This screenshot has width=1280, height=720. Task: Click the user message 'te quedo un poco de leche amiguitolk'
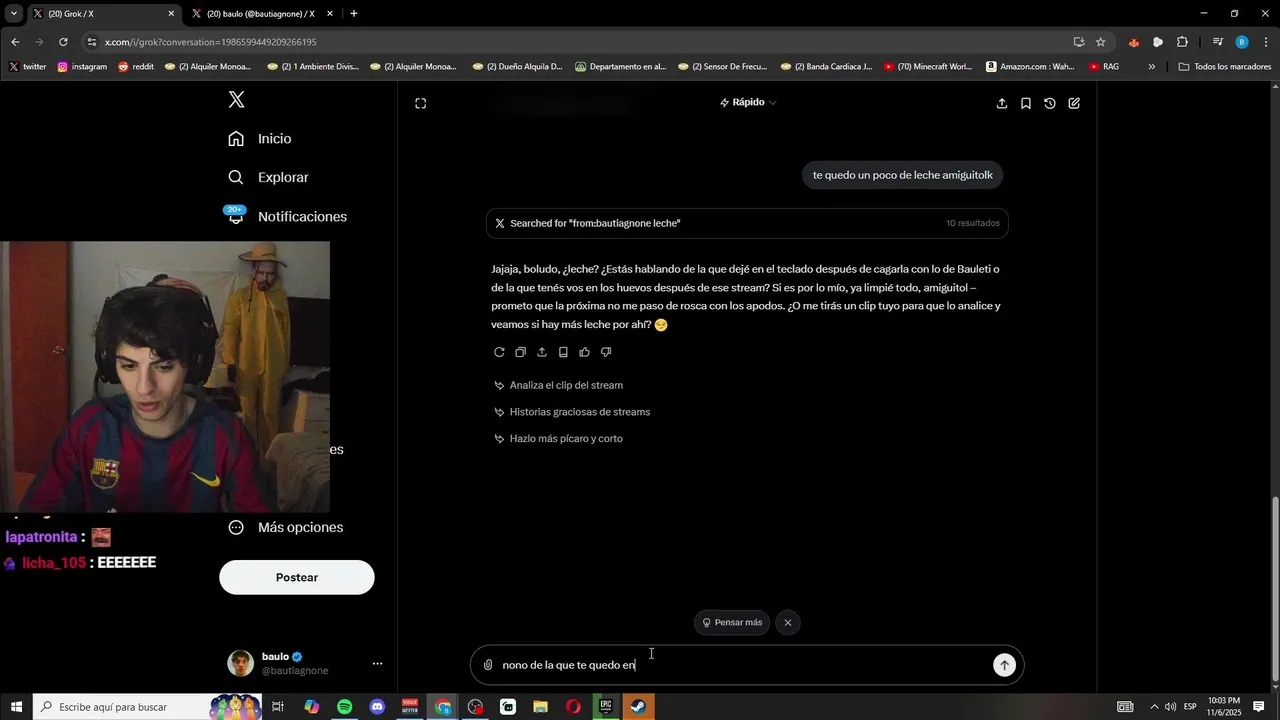pyautogui.click(x=902, y=175)
